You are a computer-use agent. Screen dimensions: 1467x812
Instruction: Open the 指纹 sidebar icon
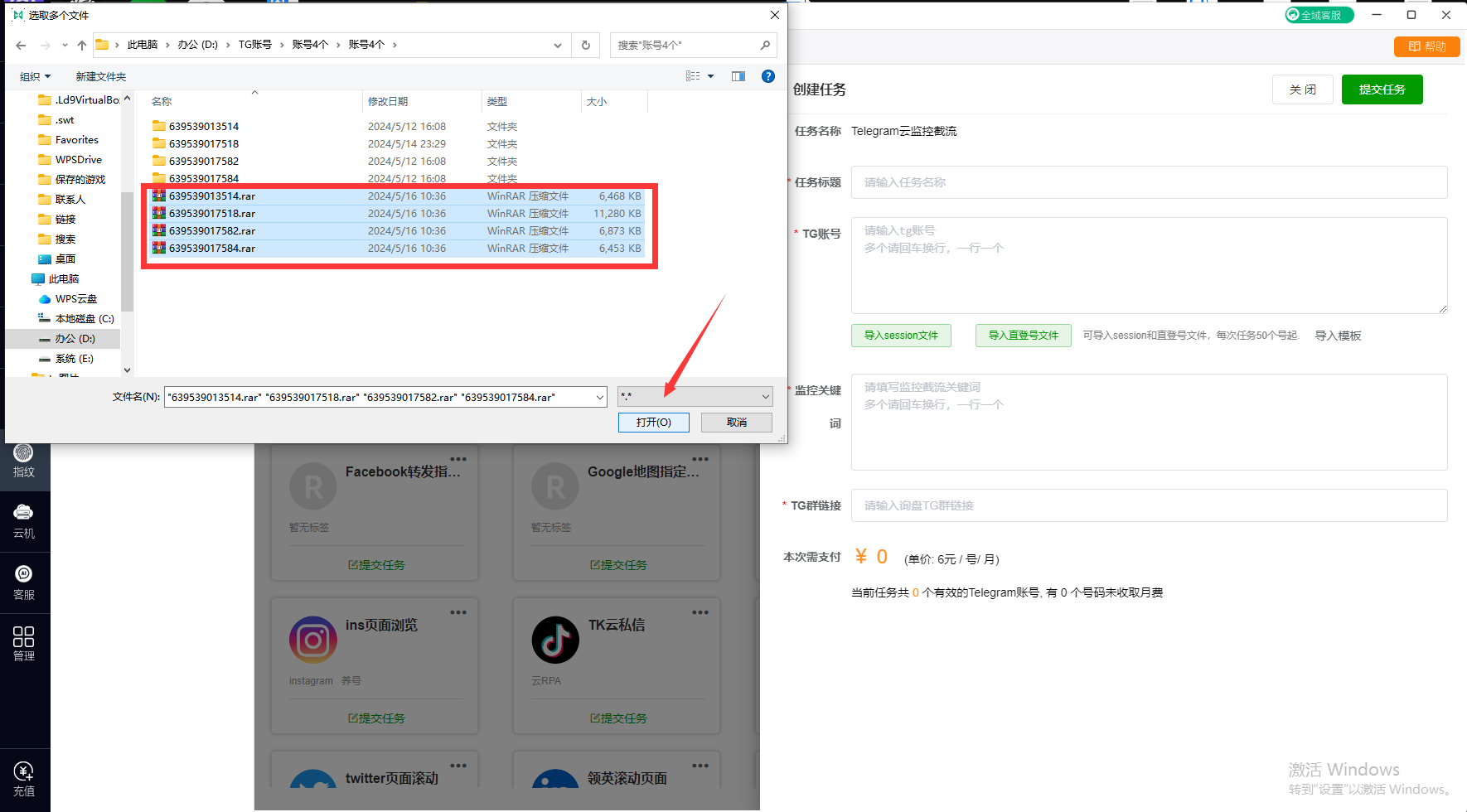(24, 461)
